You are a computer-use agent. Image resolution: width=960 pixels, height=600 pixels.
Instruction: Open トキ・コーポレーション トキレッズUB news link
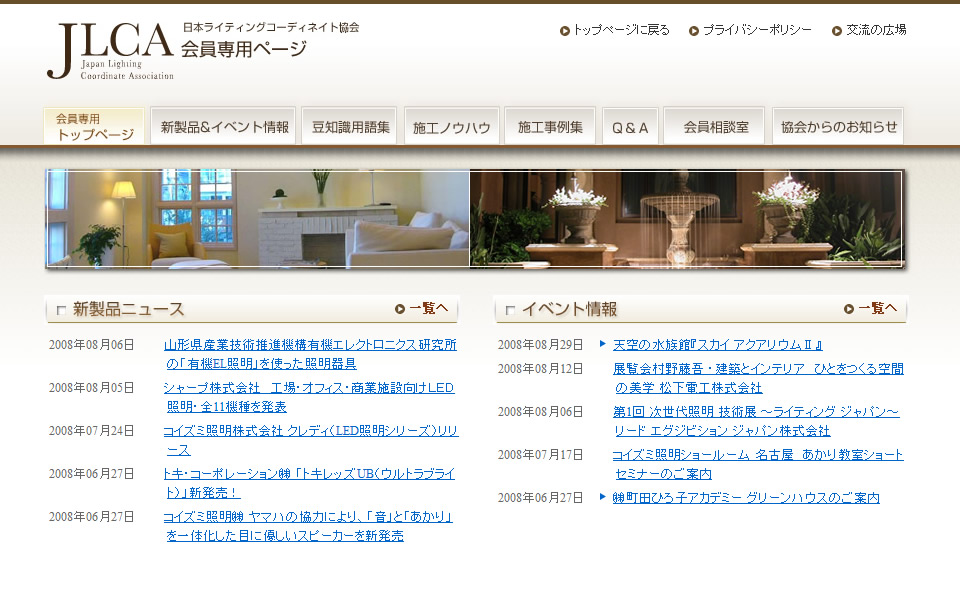point(309,482)
